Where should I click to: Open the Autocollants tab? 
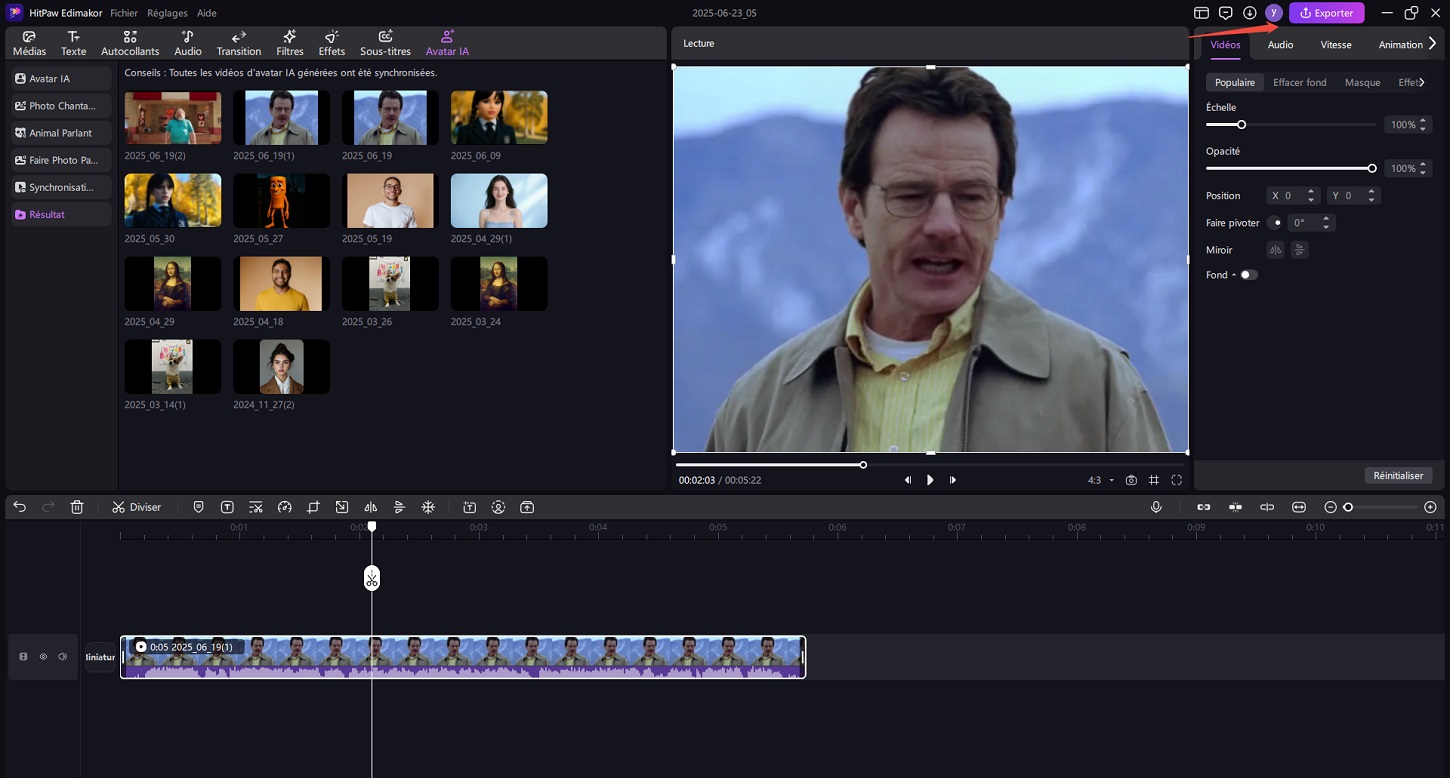(x=130, y=43)
